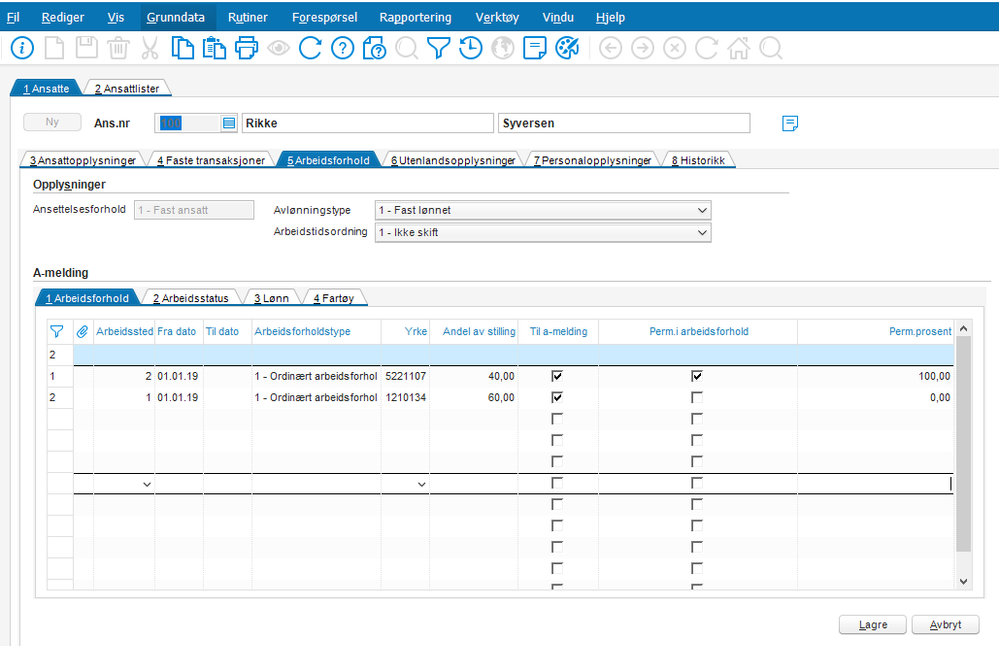Click the clipboard paste icon
This screenshot has height=646, width=999.
coord(214,48)
